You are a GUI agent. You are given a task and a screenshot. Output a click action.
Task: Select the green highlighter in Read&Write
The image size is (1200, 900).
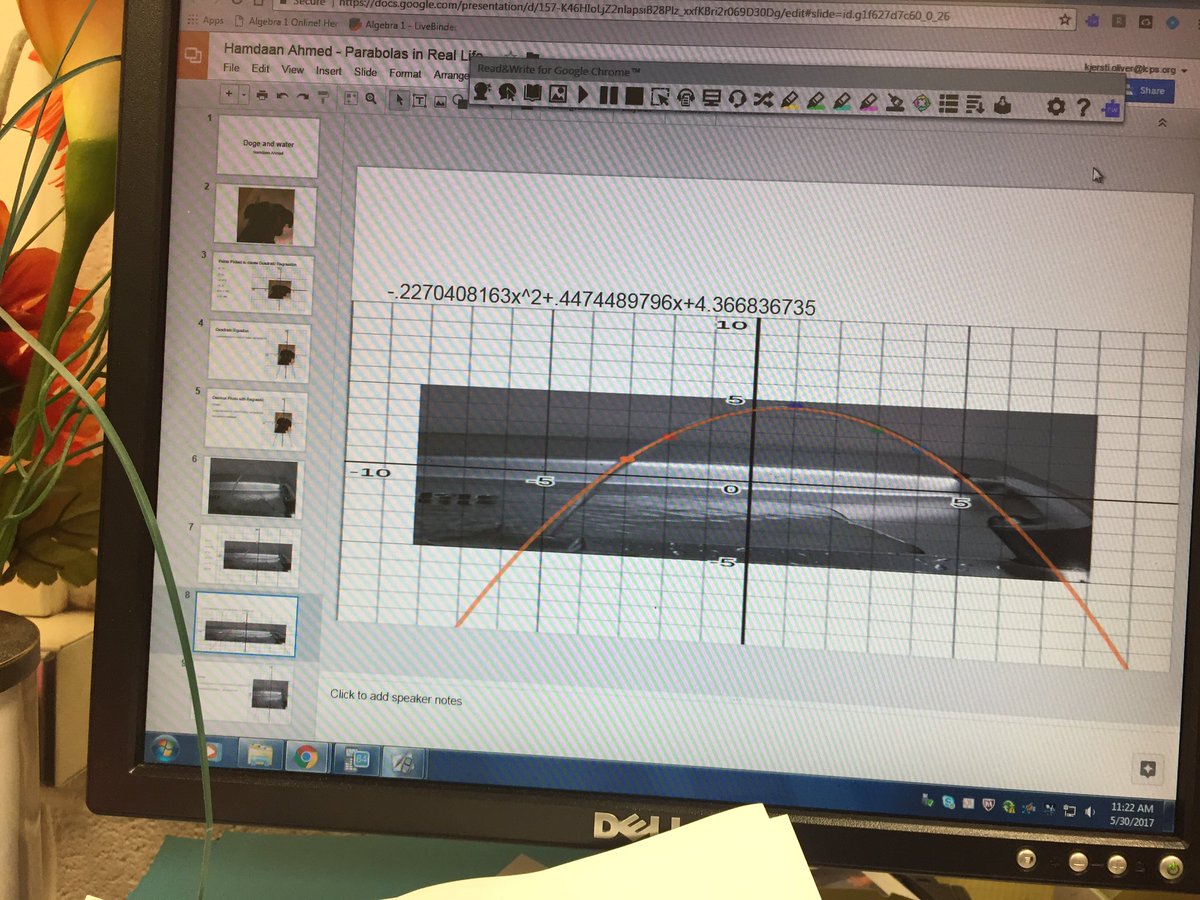815,100
